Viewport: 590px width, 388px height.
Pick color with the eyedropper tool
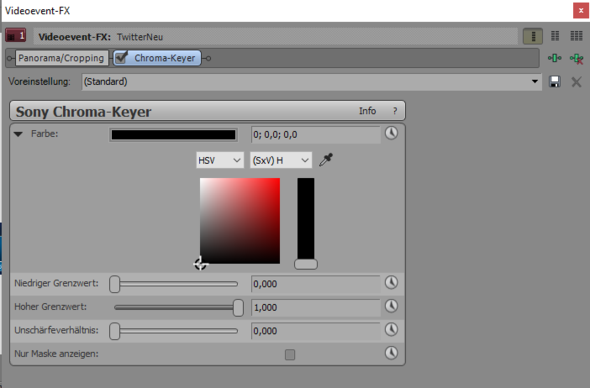(x=326, y=160)
